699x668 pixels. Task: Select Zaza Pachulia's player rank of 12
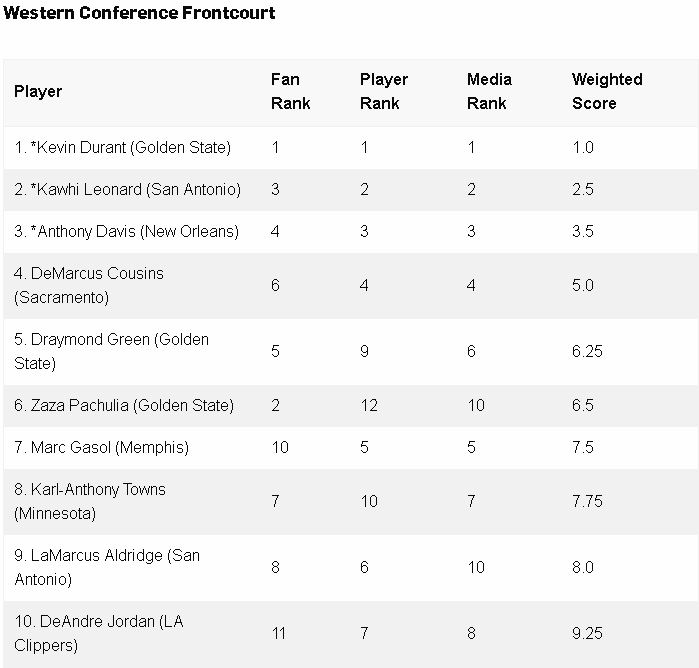[369, 405]
